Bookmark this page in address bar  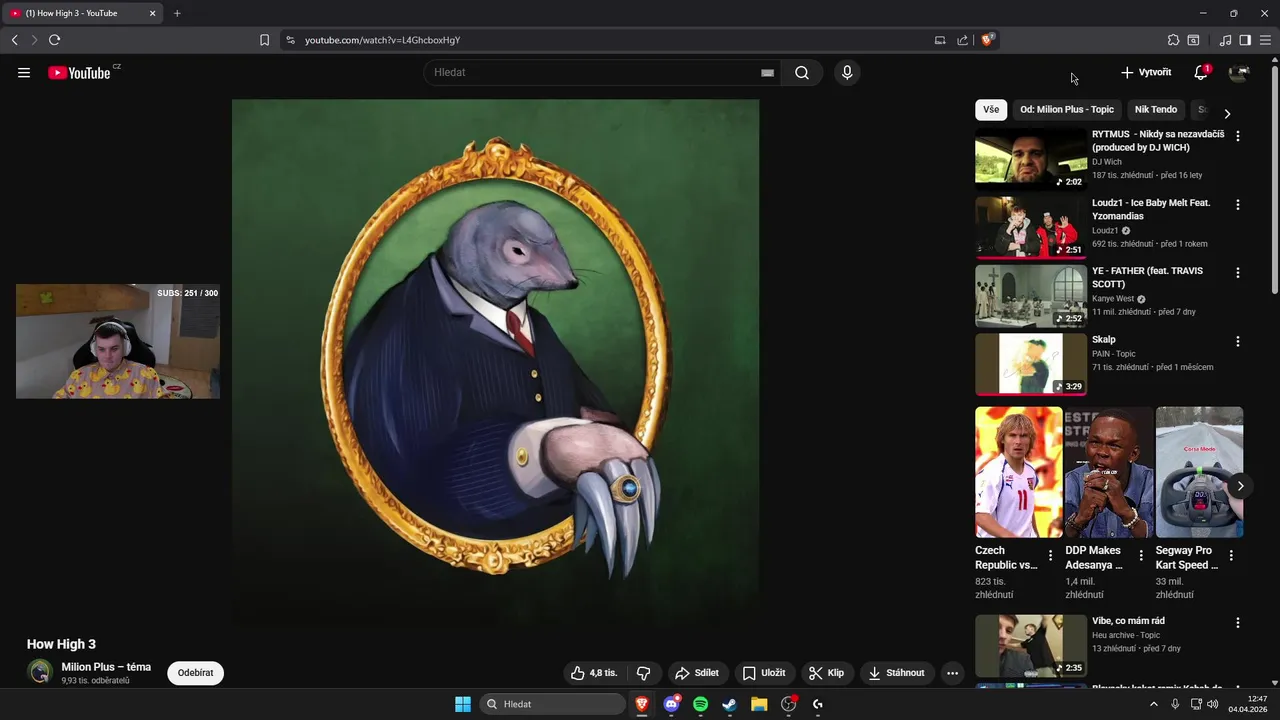tap(264, 40)
